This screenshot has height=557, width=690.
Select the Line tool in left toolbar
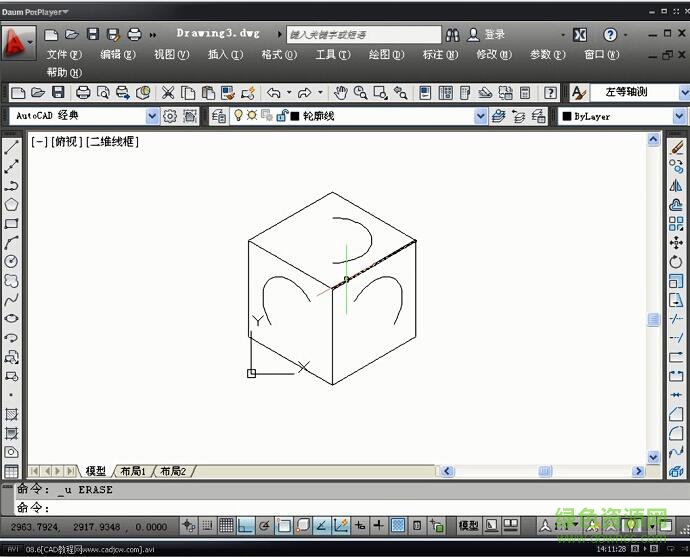tap(11, 148)
